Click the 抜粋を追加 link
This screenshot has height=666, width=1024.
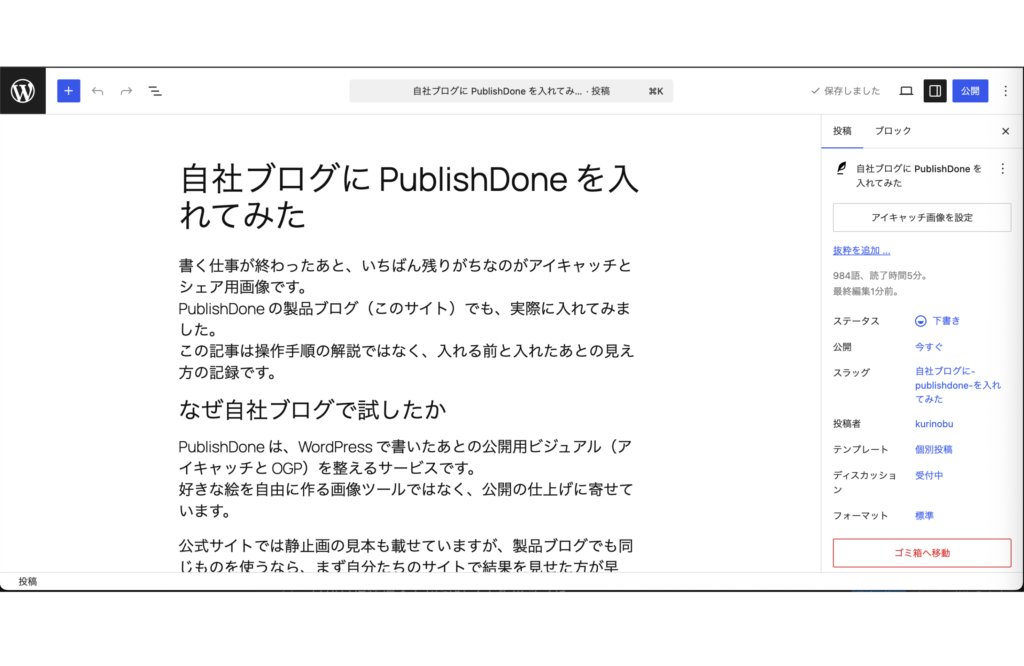(x=861, y=250)
